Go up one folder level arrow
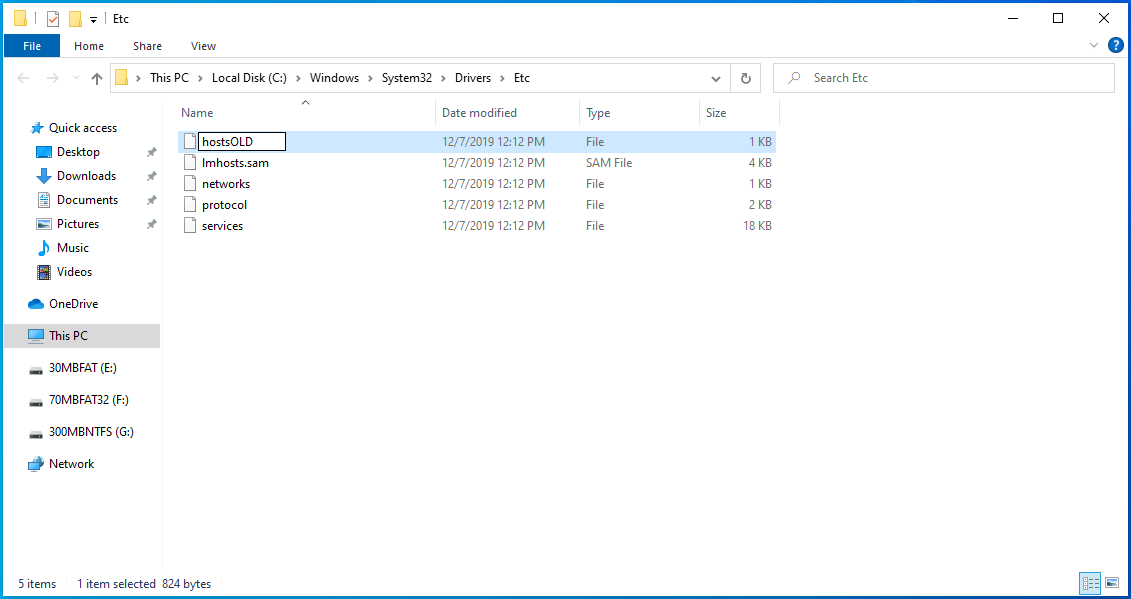This screenshot has height=599, width=1131. (97, 78)
